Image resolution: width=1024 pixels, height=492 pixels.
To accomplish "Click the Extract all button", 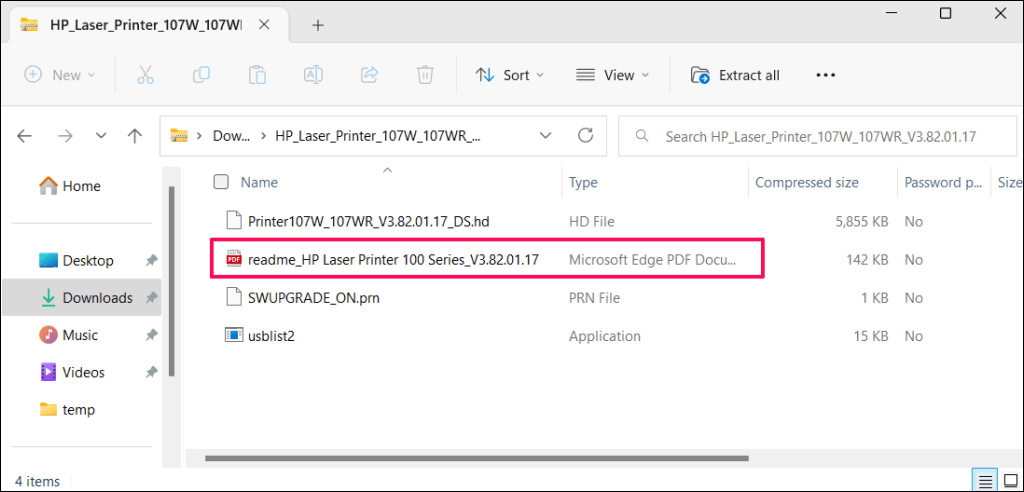I will tap(735, 75).
